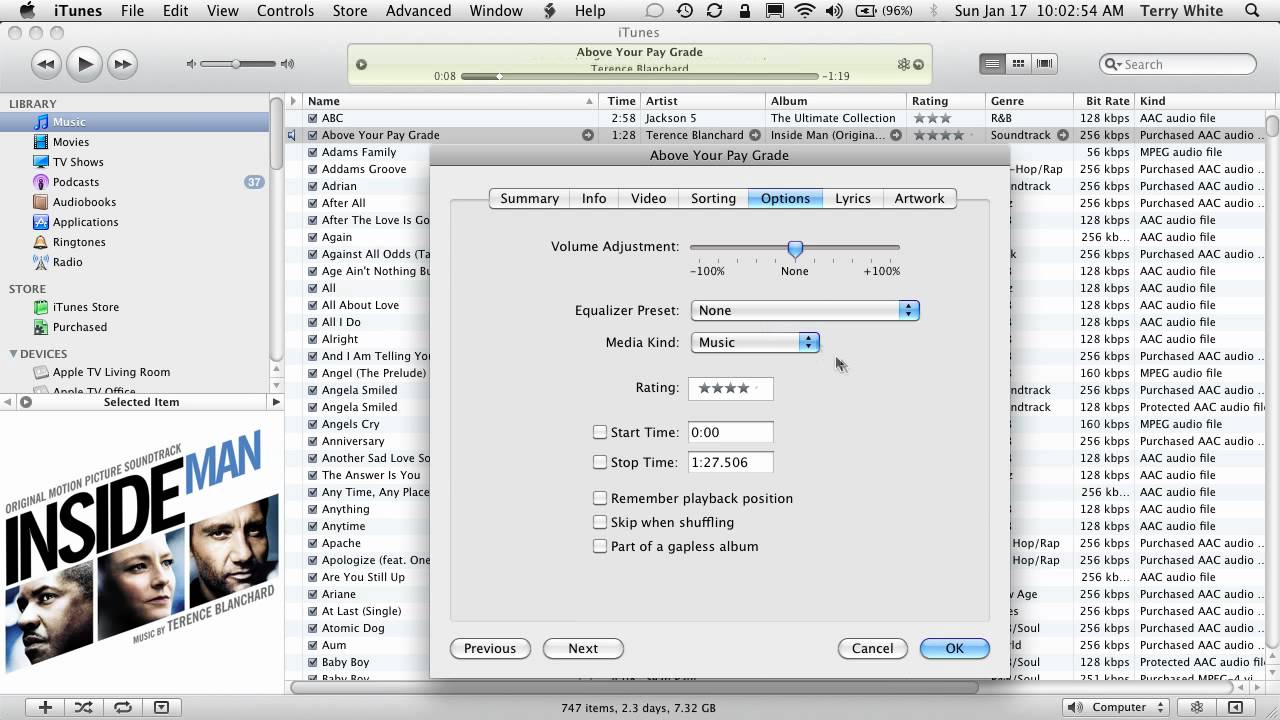Uncheck the Baby Boy song checkbox above Baby Boy row
This screenshot has height=720, width=1280.
pyautogui.click(x=313, y=662)
